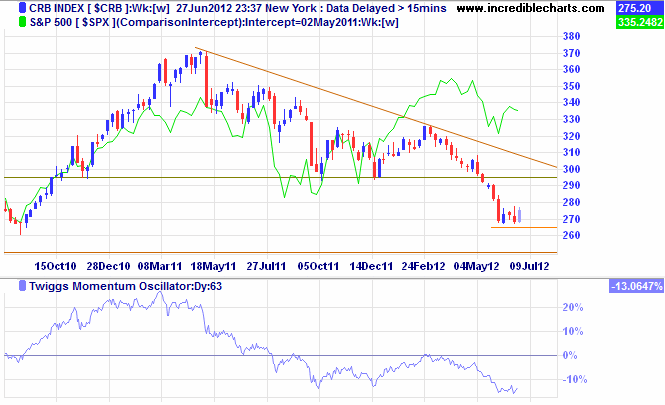This screenshot has width=665, height=405.
Task: Click the 340 price axis label
Action: point(571,103)
